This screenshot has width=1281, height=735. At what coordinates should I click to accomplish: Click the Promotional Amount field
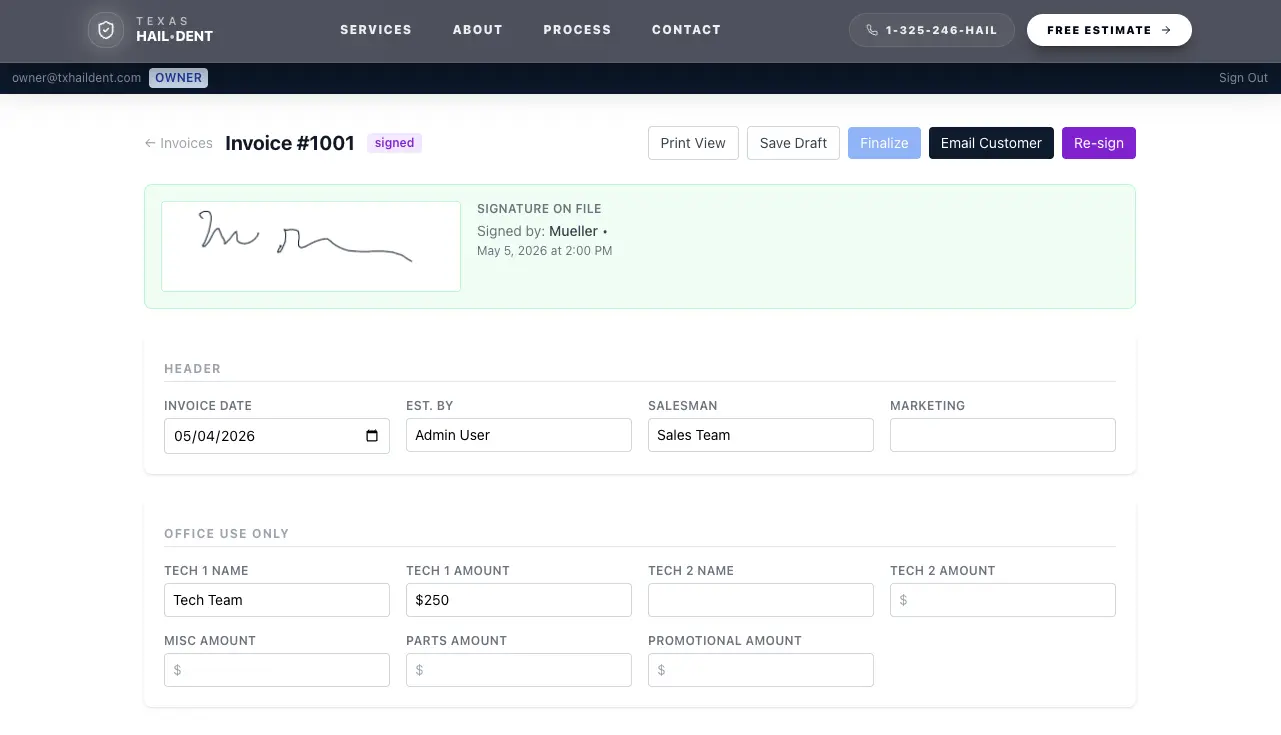pyautogui.click(x=761, y=670)
